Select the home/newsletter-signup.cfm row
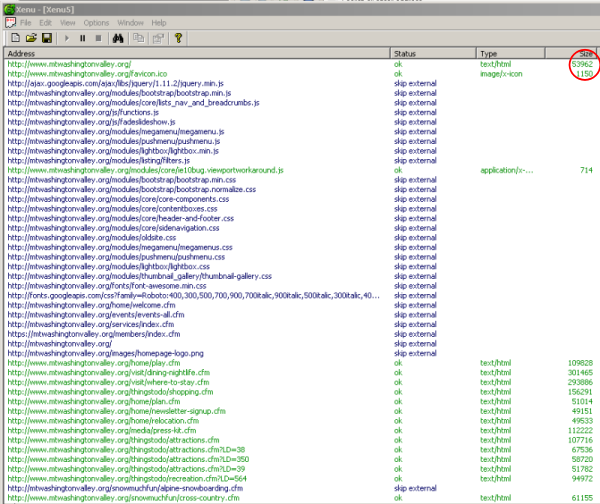The height and width of the screenshot is (504, 600). pos(300,411)
